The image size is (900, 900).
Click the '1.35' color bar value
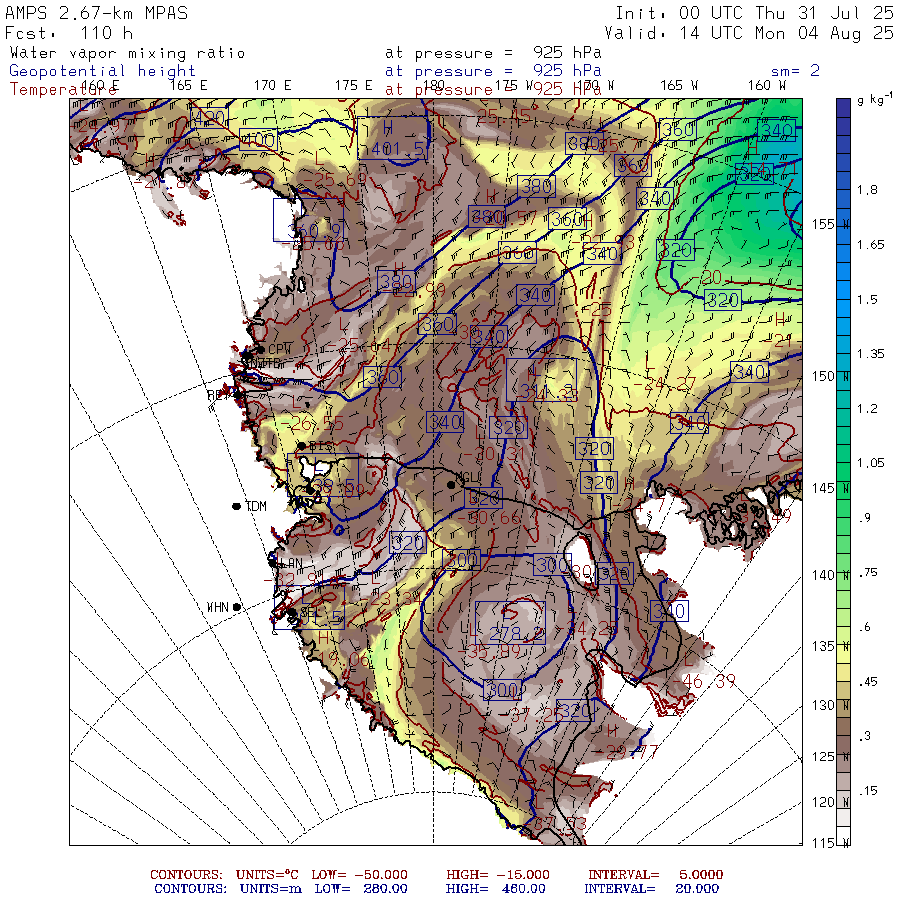tap(871, 354)
